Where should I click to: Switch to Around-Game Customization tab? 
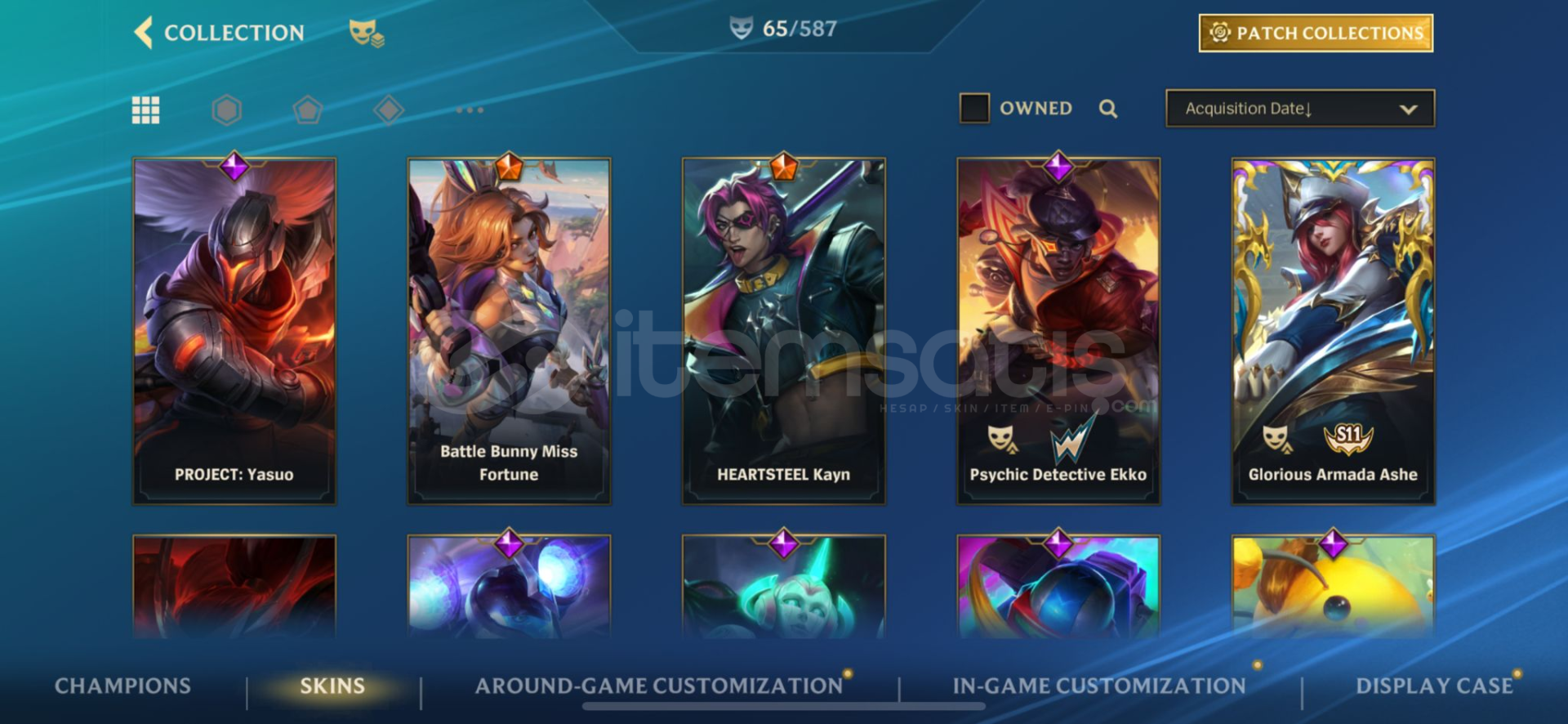[x=659, y=686]
